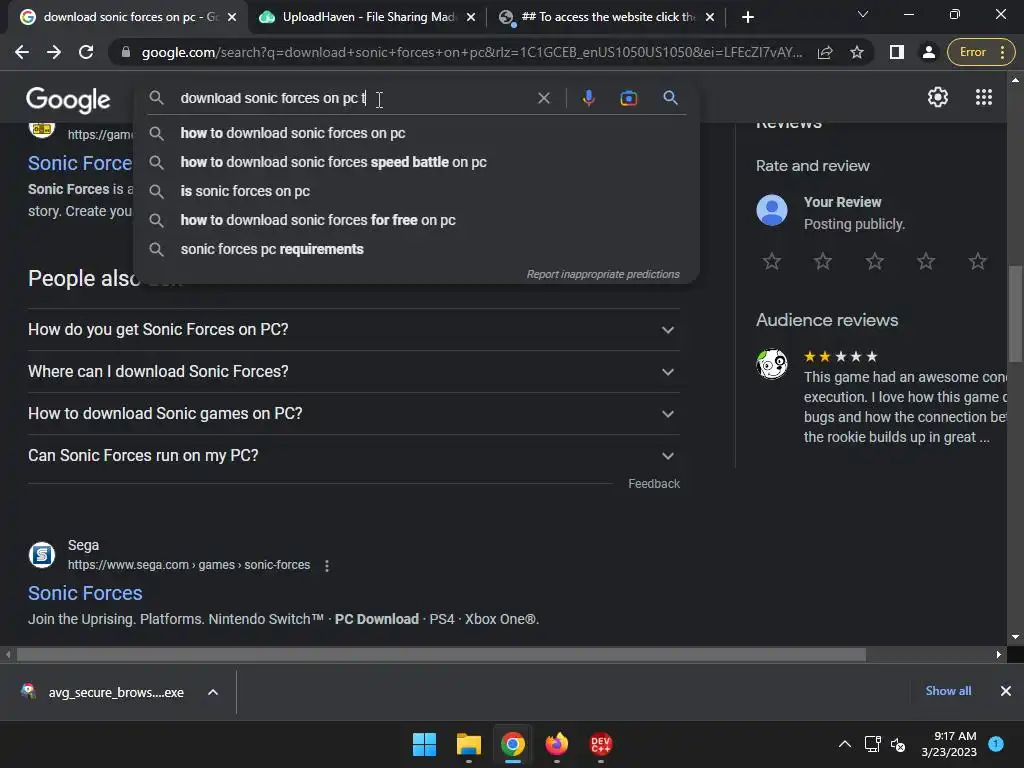1024x768 pixels.
Task: Click 'Report inappropriate predictions' link
Action: tap(603, 274)
